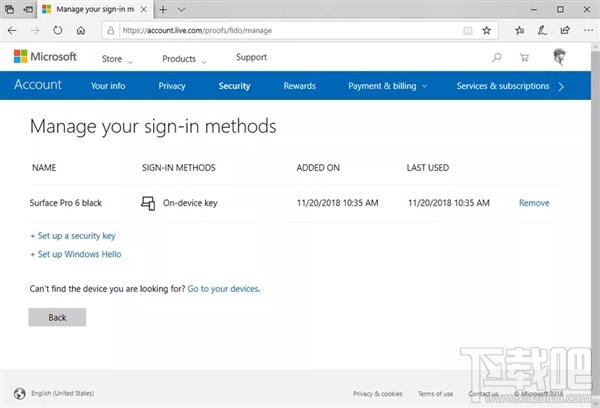This screenshot has height=408, width=600.
Task: Refresh the page with the reload icon
Action: tap(58, 30)
